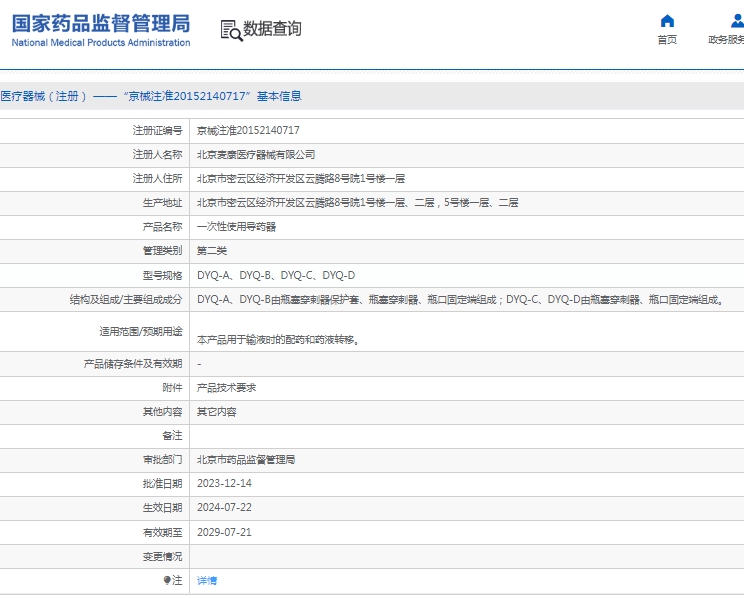Click the 医疗器械（注册）基本信息 title bar text

tap(151, 96)
